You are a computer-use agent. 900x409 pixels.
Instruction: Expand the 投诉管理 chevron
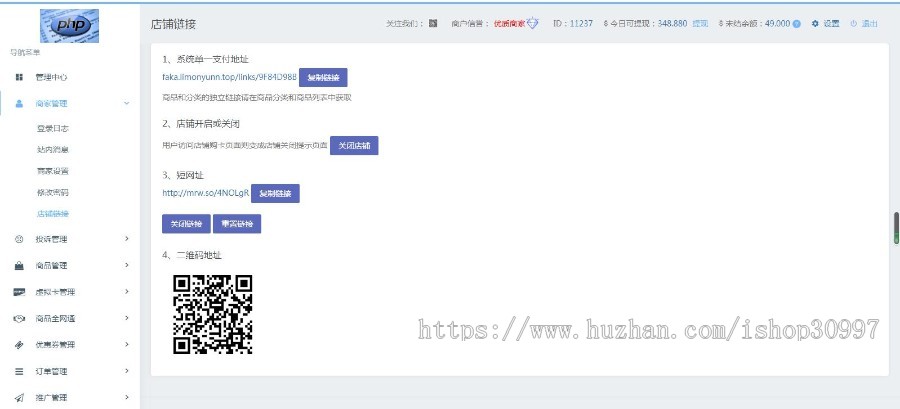coord(127,239)
